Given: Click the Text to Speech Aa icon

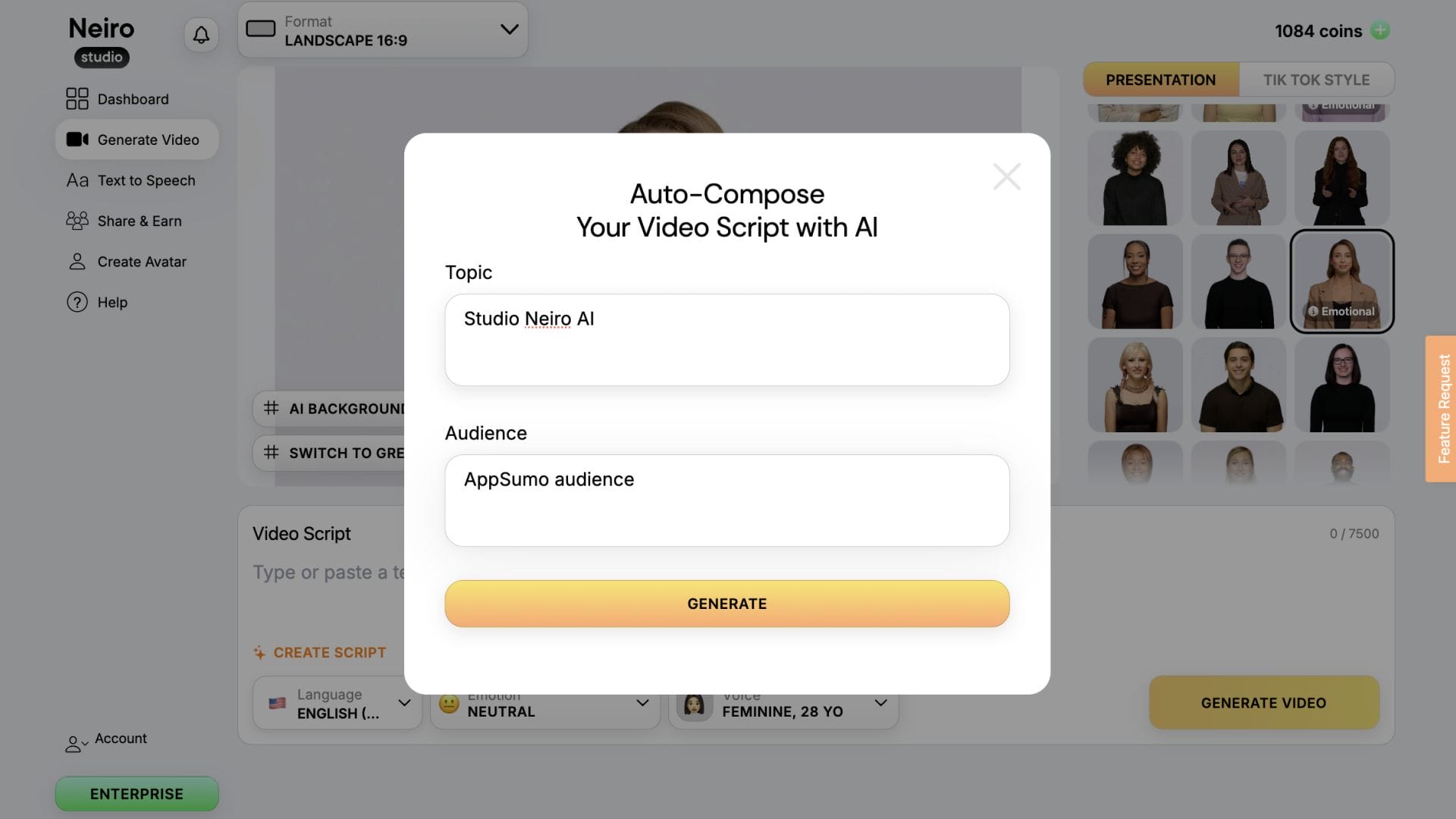Looking at the screenshot, I should point(77,180).
